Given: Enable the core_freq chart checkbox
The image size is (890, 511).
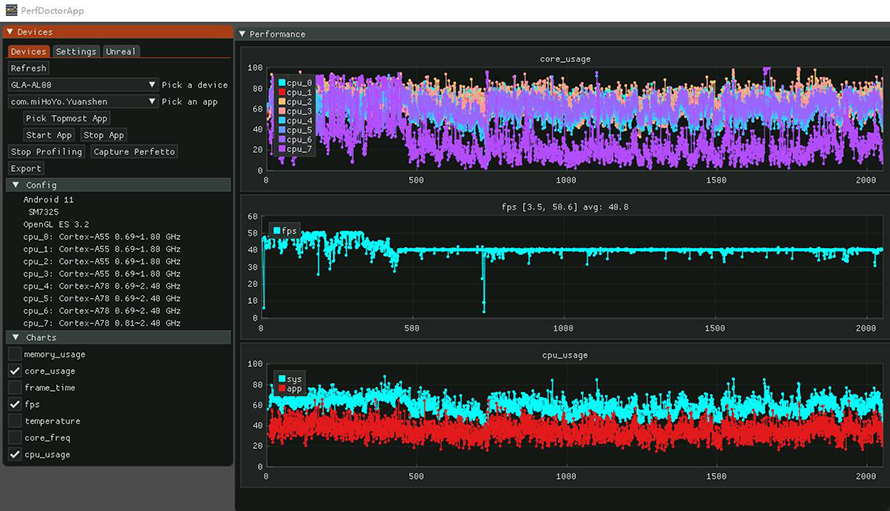Looking at the screenshot, I should (x=15, y=438).
